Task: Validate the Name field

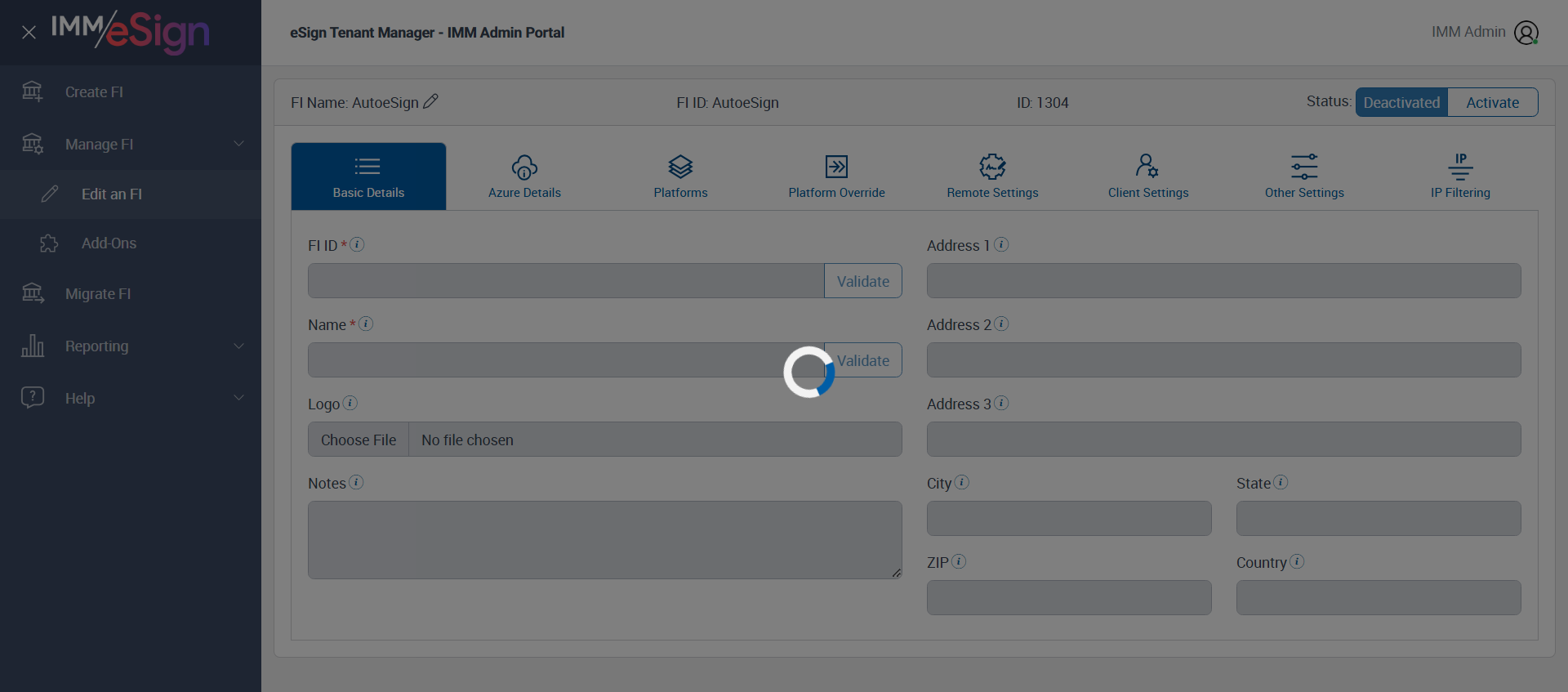Action: coord(863,360)
